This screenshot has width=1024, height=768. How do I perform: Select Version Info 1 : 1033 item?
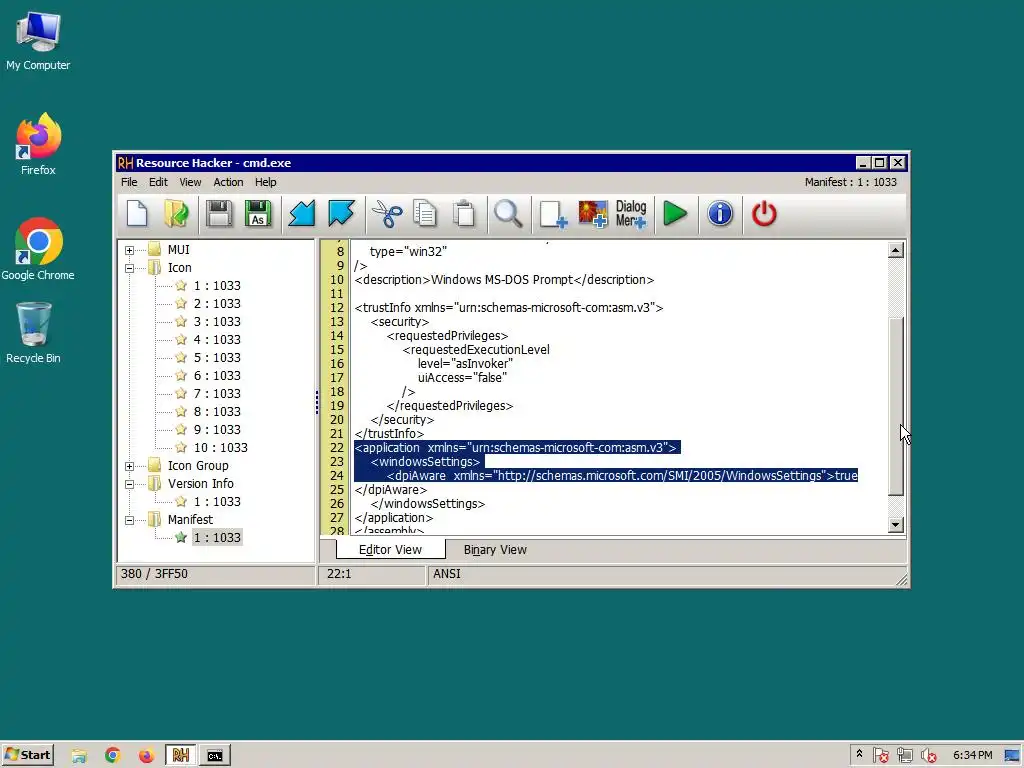(217, 502)
